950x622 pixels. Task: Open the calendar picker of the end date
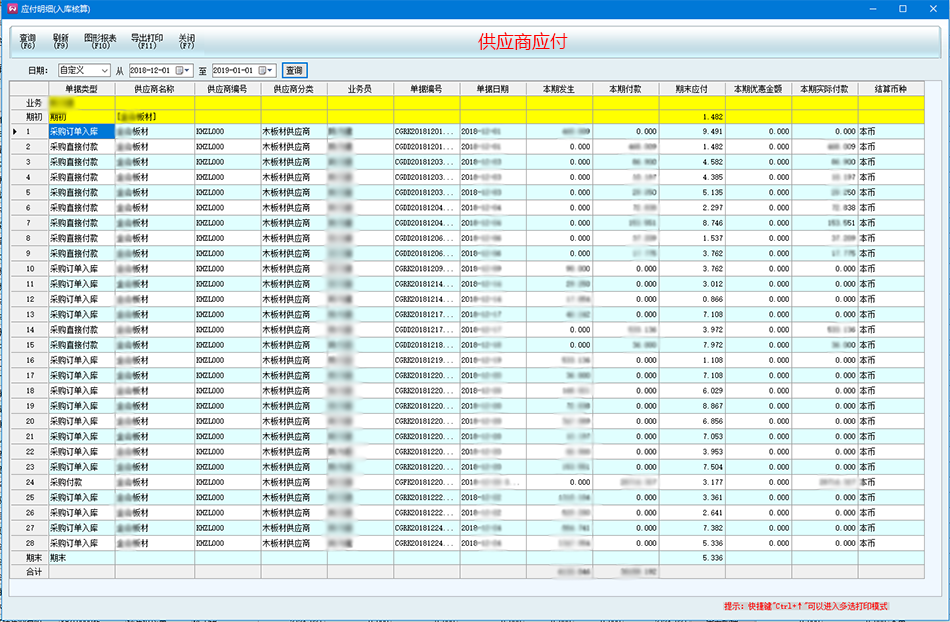point(266,70)
